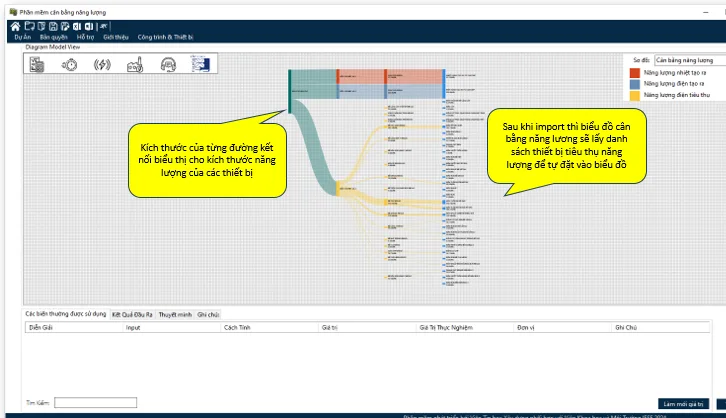Click the red Năng lượng nhiệt tạo ra swatch
The width and height of the screenshot is (726, 418).
click(x=635, y=73)
